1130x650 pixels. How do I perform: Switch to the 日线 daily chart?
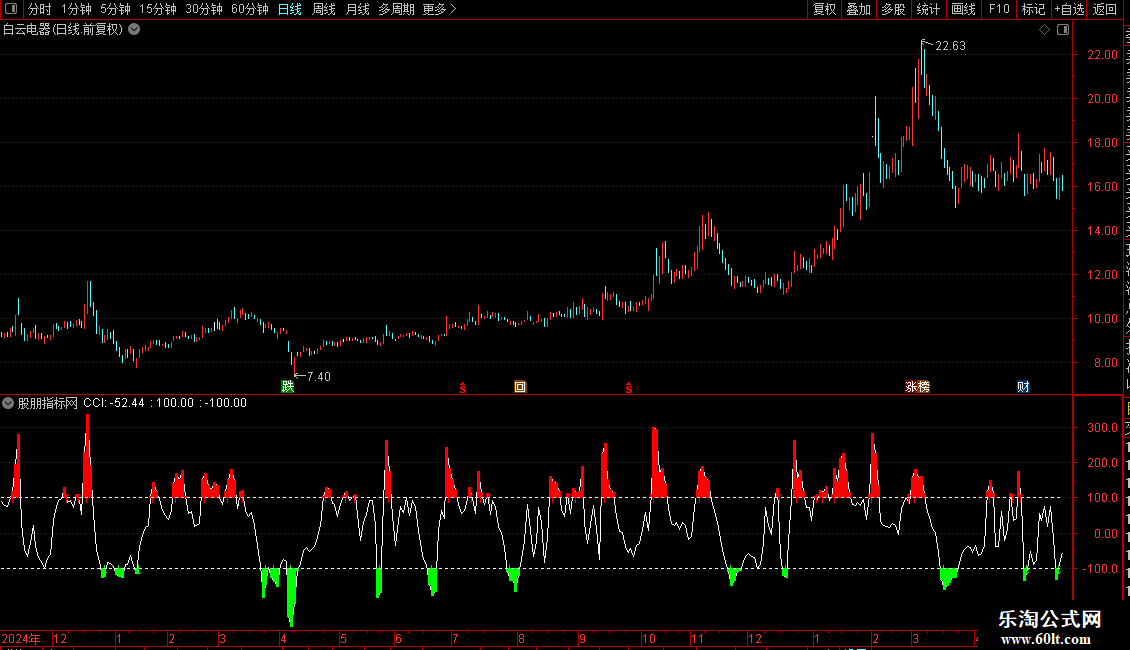pos(290,9)
